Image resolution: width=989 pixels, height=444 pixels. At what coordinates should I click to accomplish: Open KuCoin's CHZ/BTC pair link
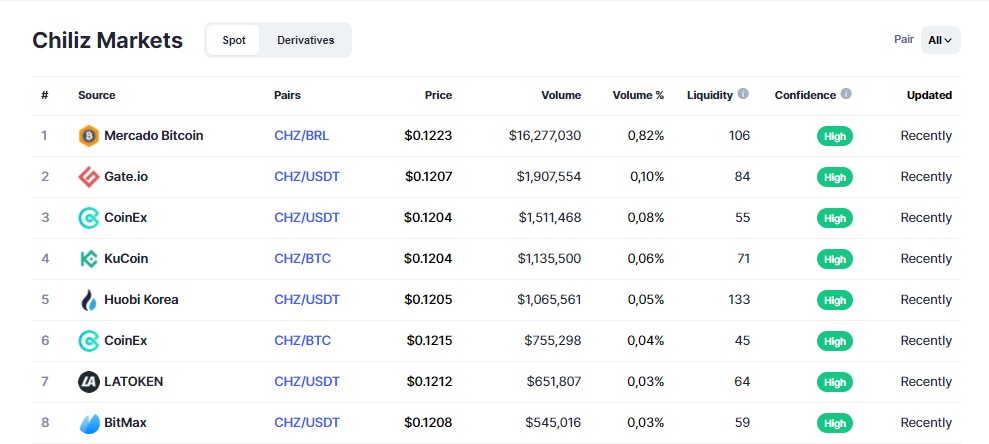tap(302, 259)
